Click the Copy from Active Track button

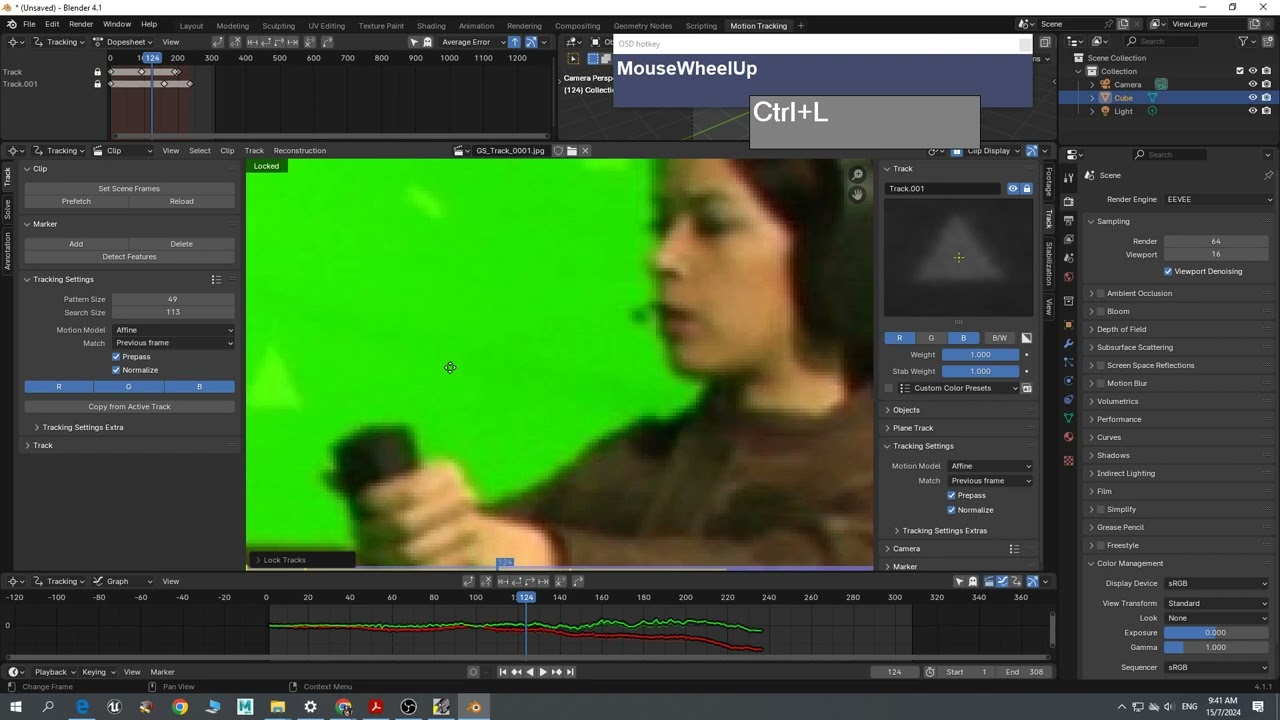[129, 407]
